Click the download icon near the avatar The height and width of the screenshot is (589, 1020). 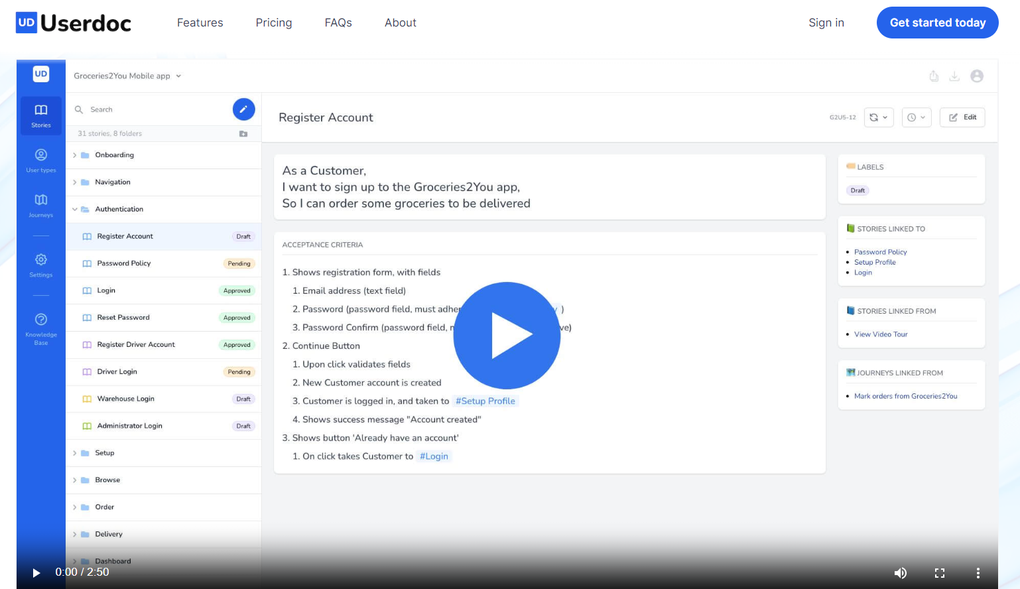pyautogui.click(x=955, y=75)
